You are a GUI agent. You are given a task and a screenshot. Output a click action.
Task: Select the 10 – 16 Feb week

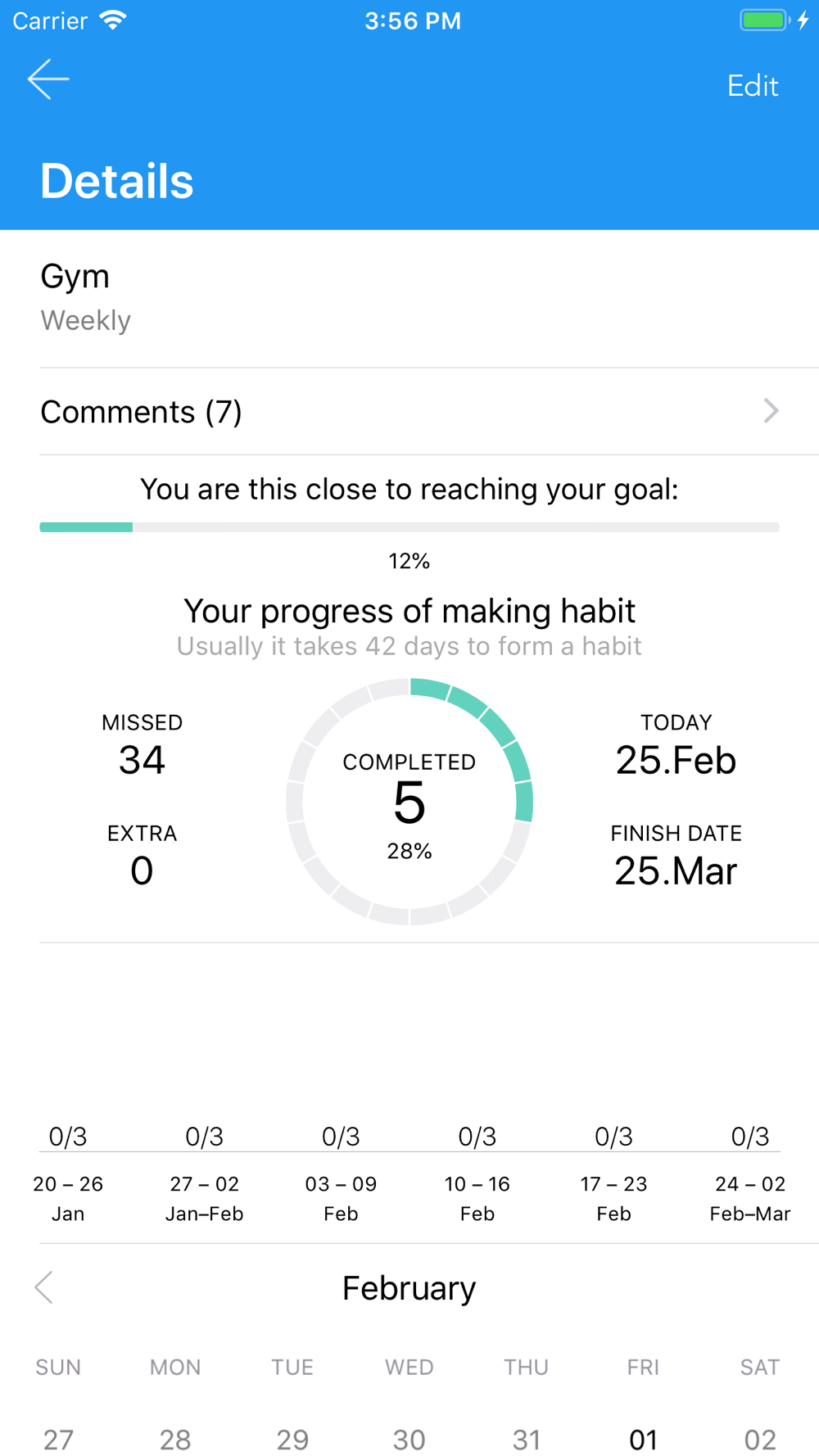point(477,1198)
